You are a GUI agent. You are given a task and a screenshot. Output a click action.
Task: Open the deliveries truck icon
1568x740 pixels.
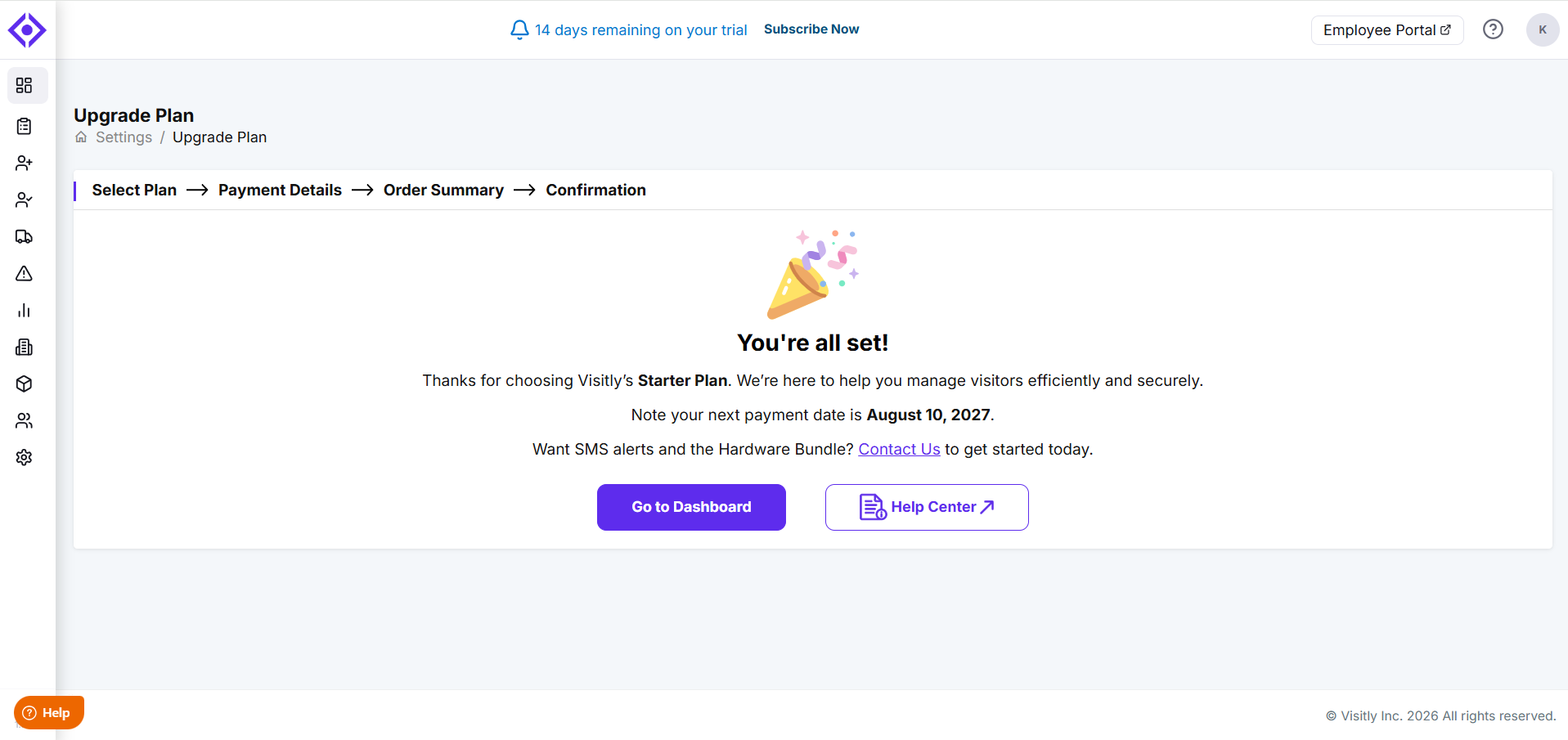click(25, 237)
